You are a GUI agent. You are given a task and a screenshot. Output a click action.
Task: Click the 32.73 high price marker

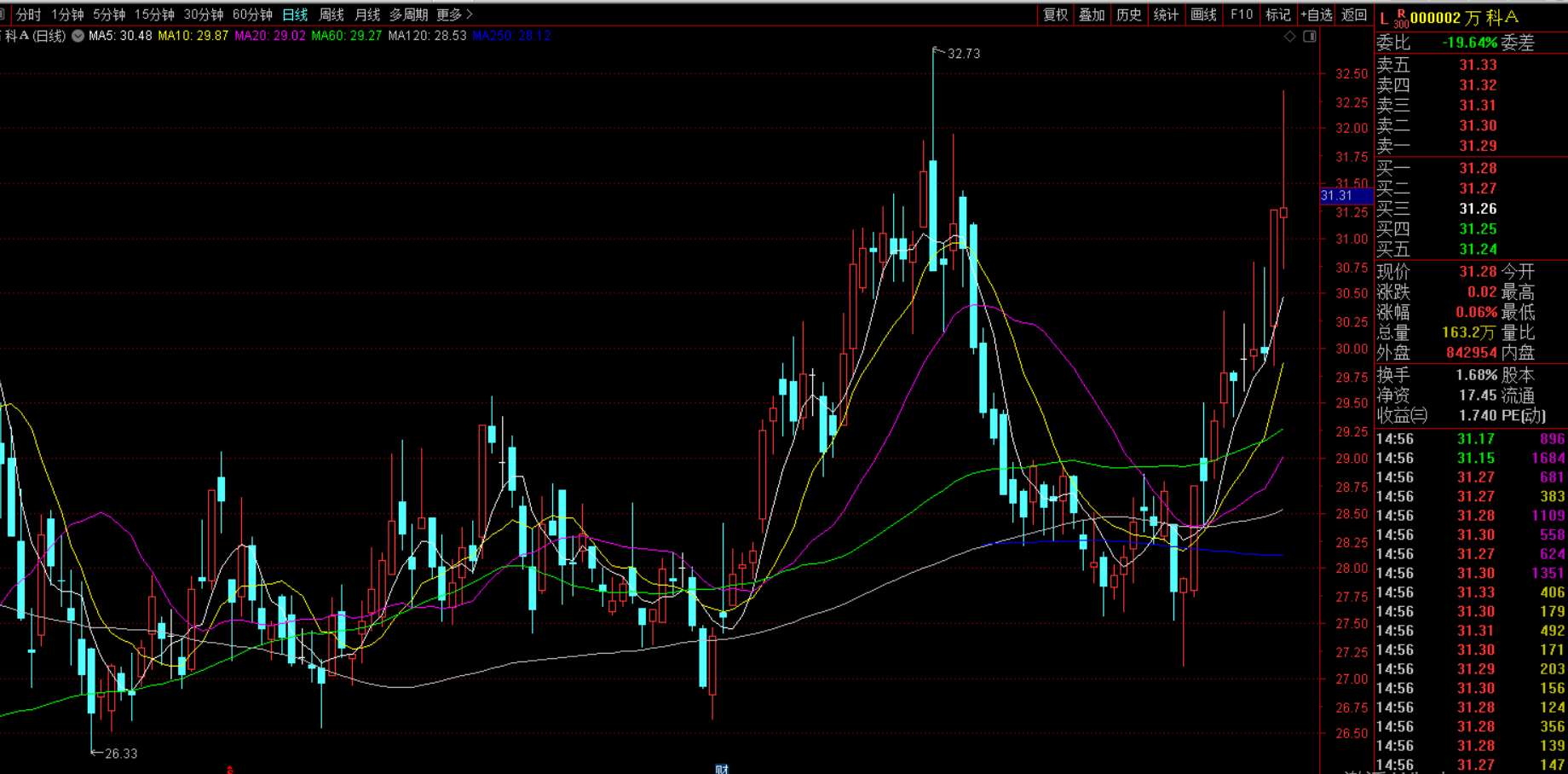[963, 54]
